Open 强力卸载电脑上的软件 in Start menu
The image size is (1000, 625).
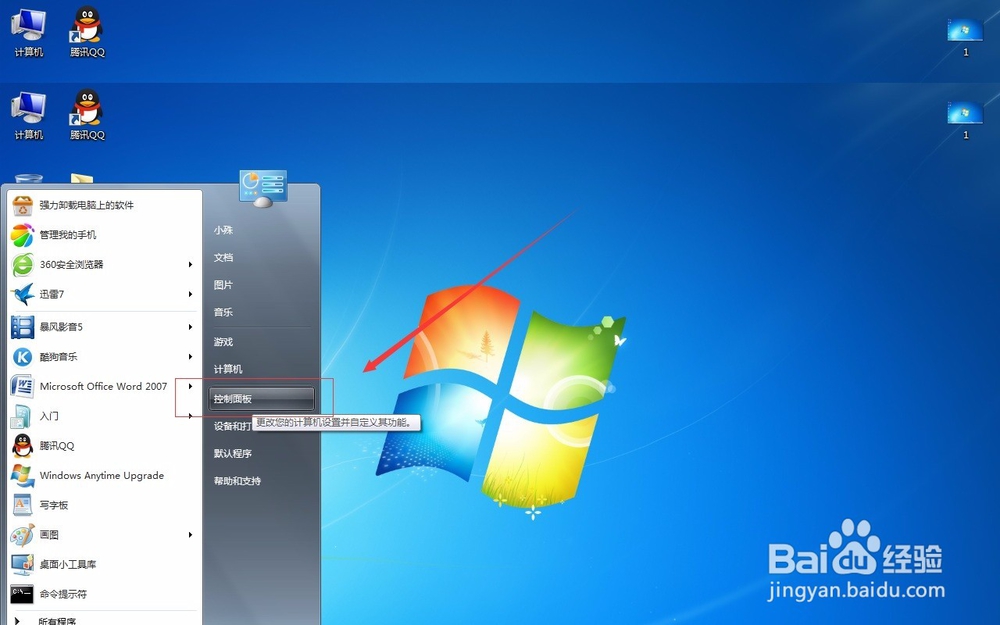102,205
